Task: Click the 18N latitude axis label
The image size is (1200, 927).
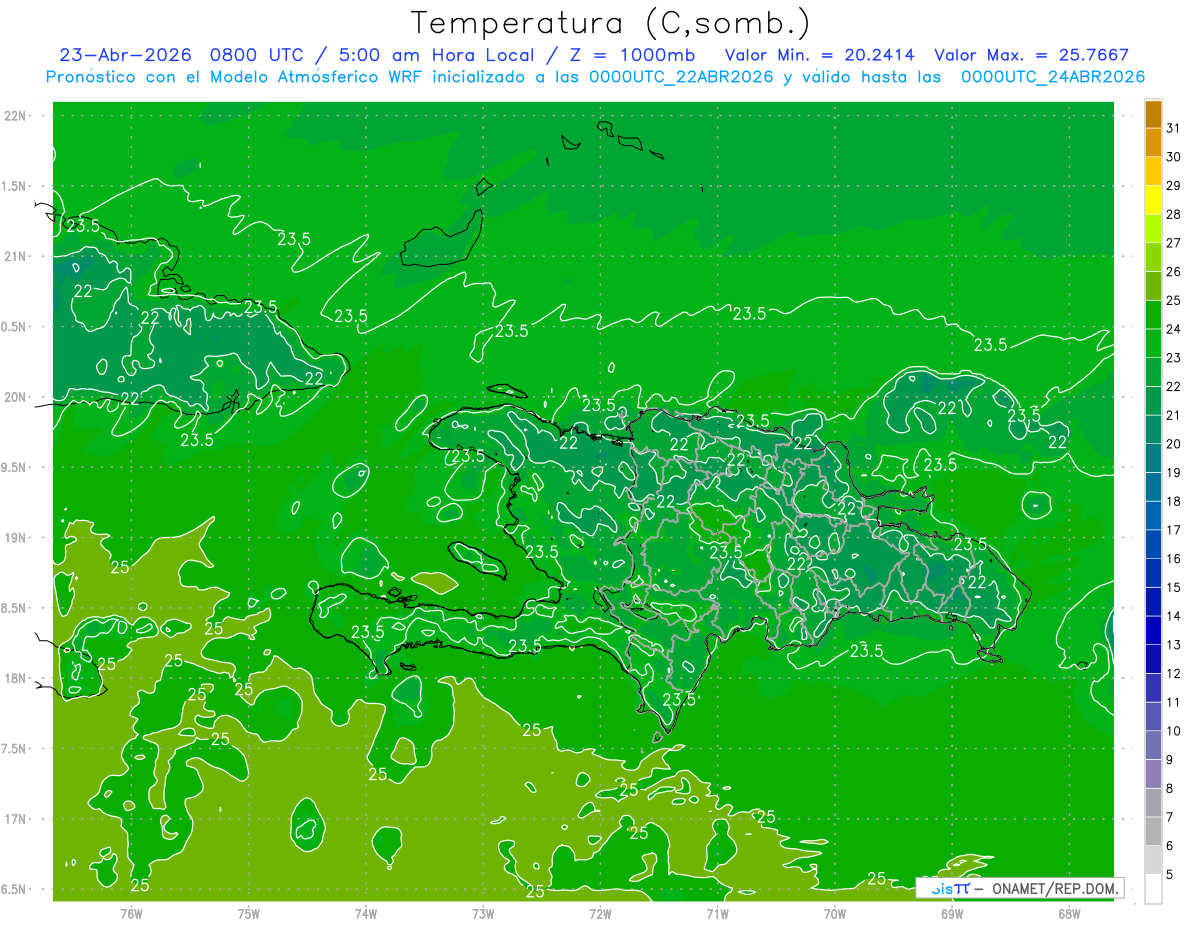Action: pos(15,679)
